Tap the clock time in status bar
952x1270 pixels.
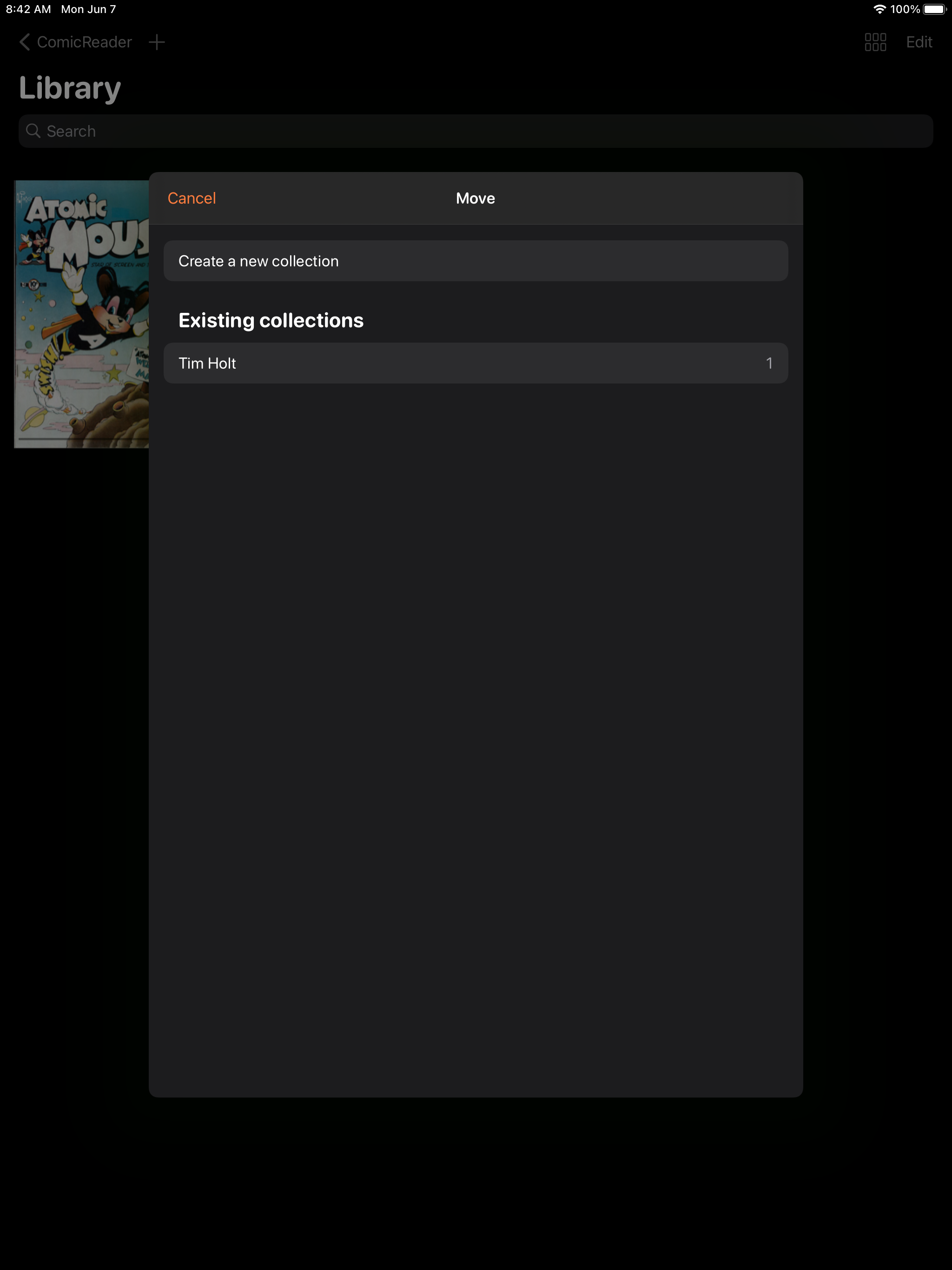click(28, 9)
